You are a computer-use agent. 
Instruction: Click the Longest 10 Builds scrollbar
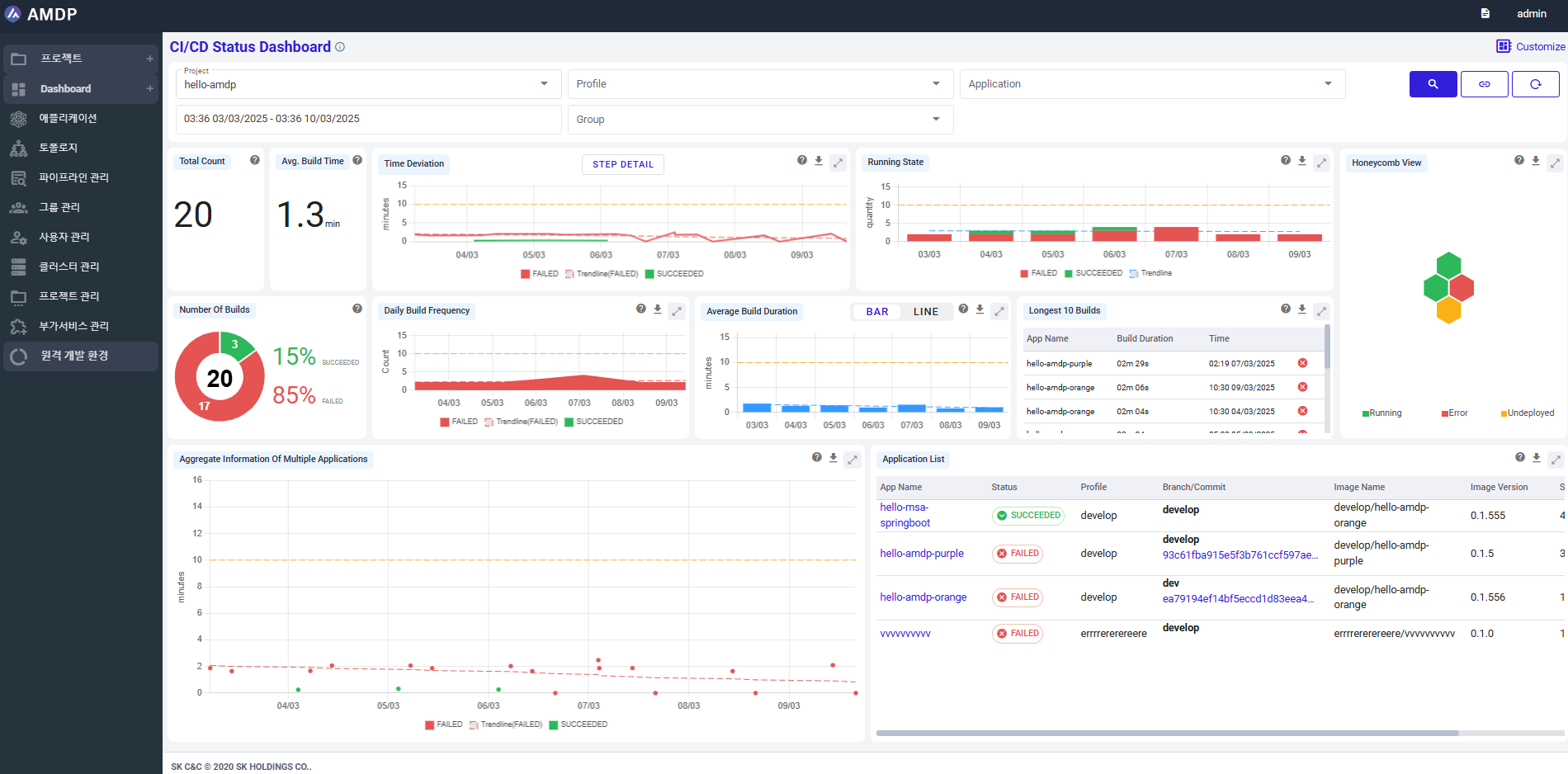click(x=1328, y=347)
